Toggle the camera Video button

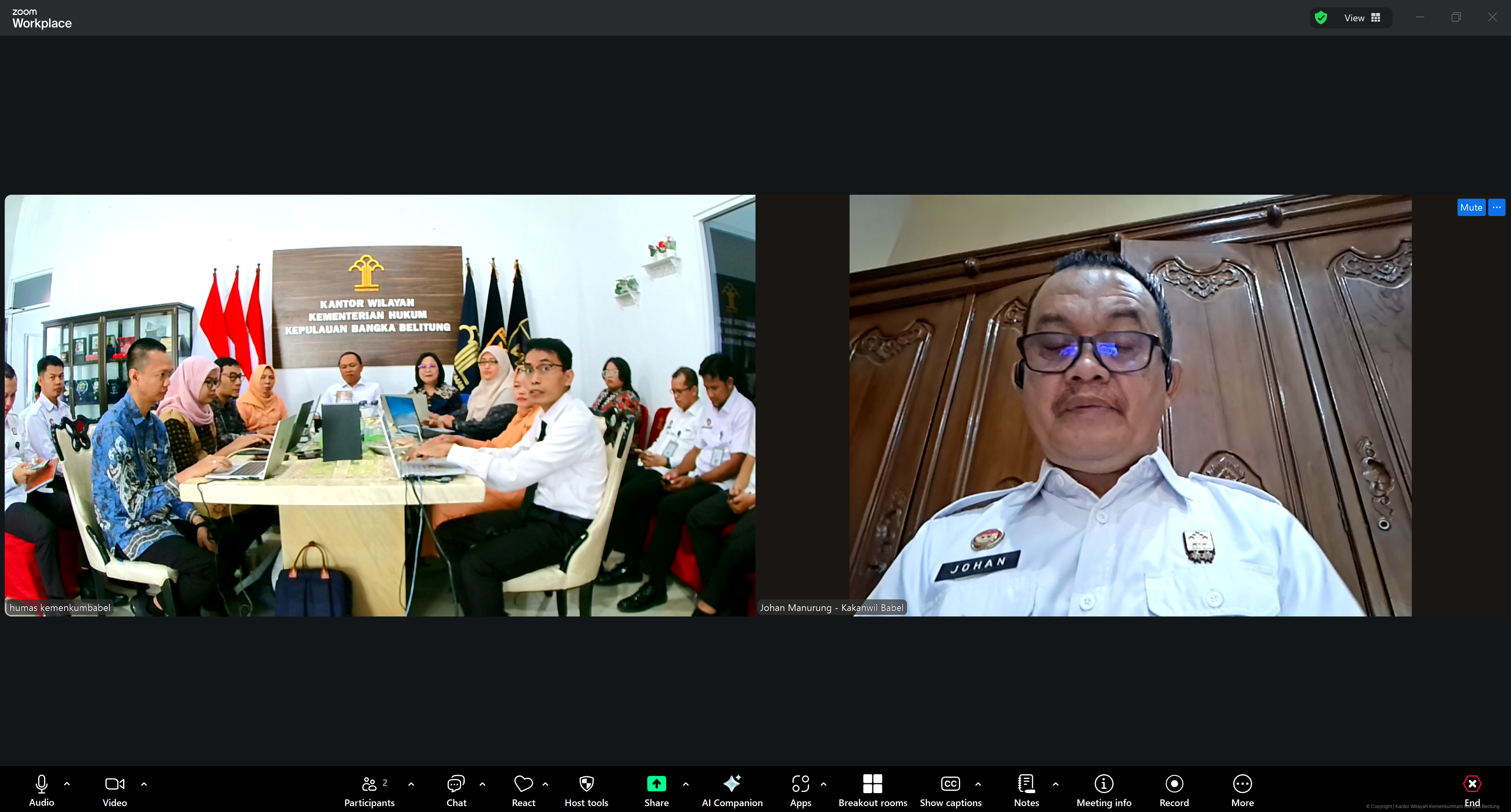point(115,789)
